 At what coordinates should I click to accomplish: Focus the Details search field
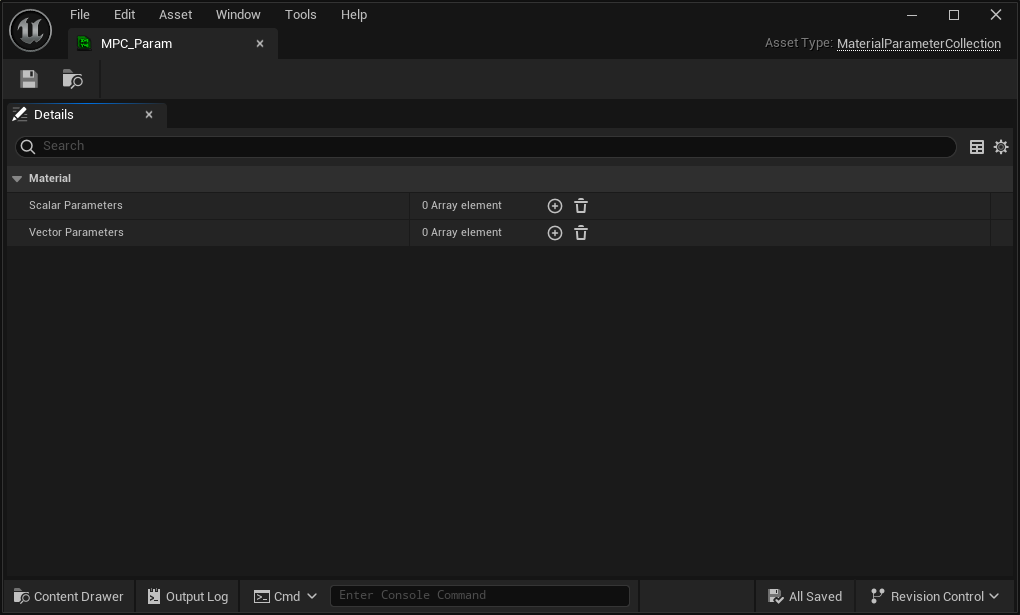tap(485, 146)
